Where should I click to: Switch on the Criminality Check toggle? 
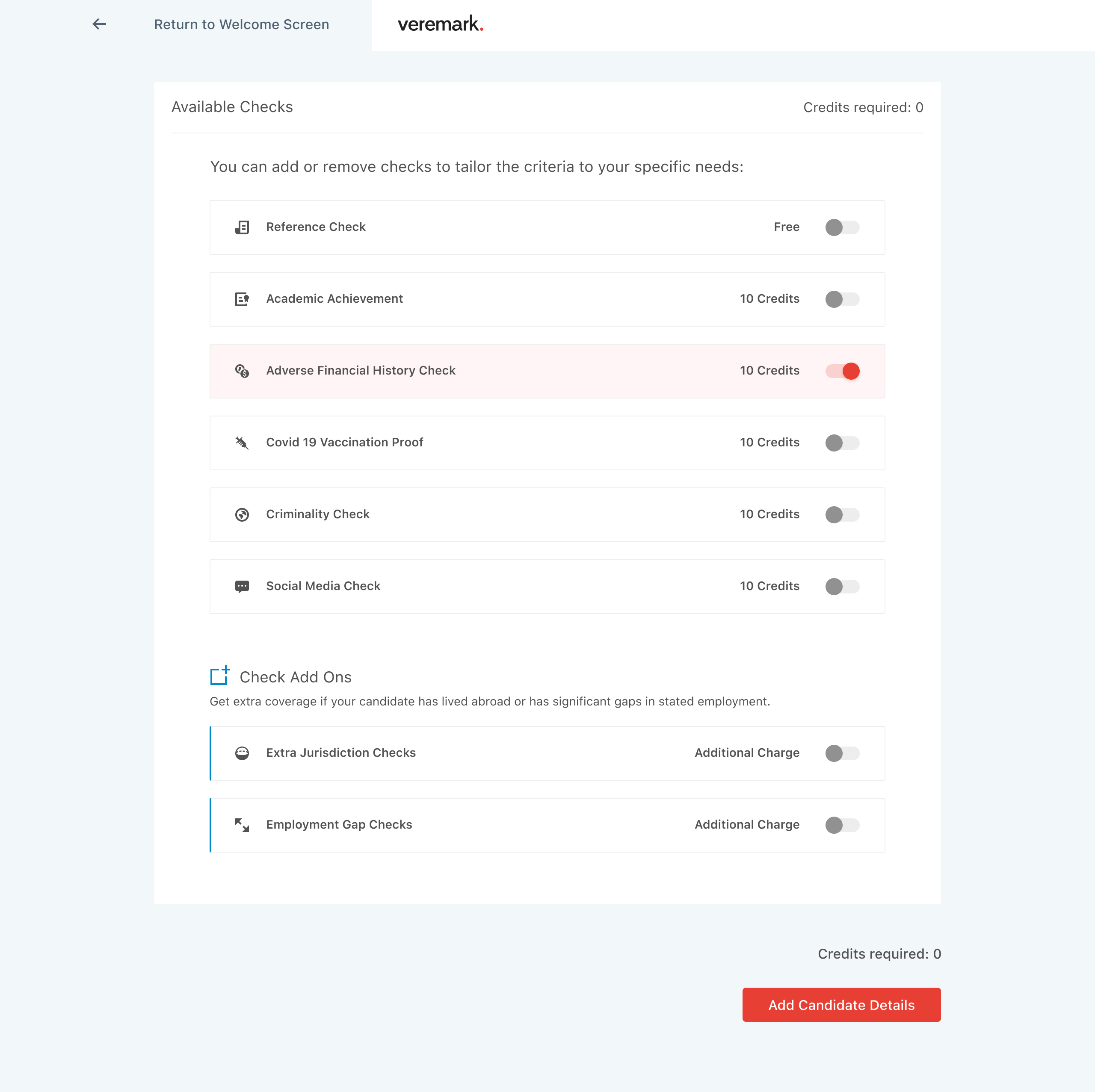coord(842,514)
